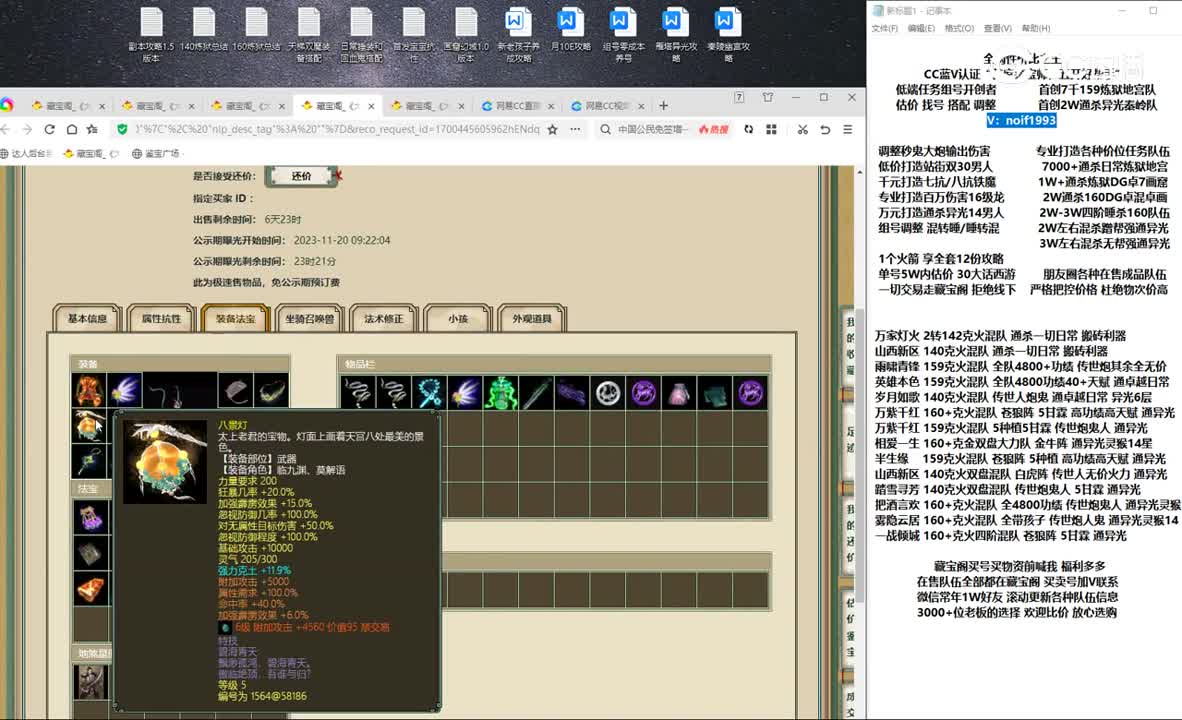Open a new browser tab
The image size is (1182, 720).
pyautogui.click(x=663, y=106)
